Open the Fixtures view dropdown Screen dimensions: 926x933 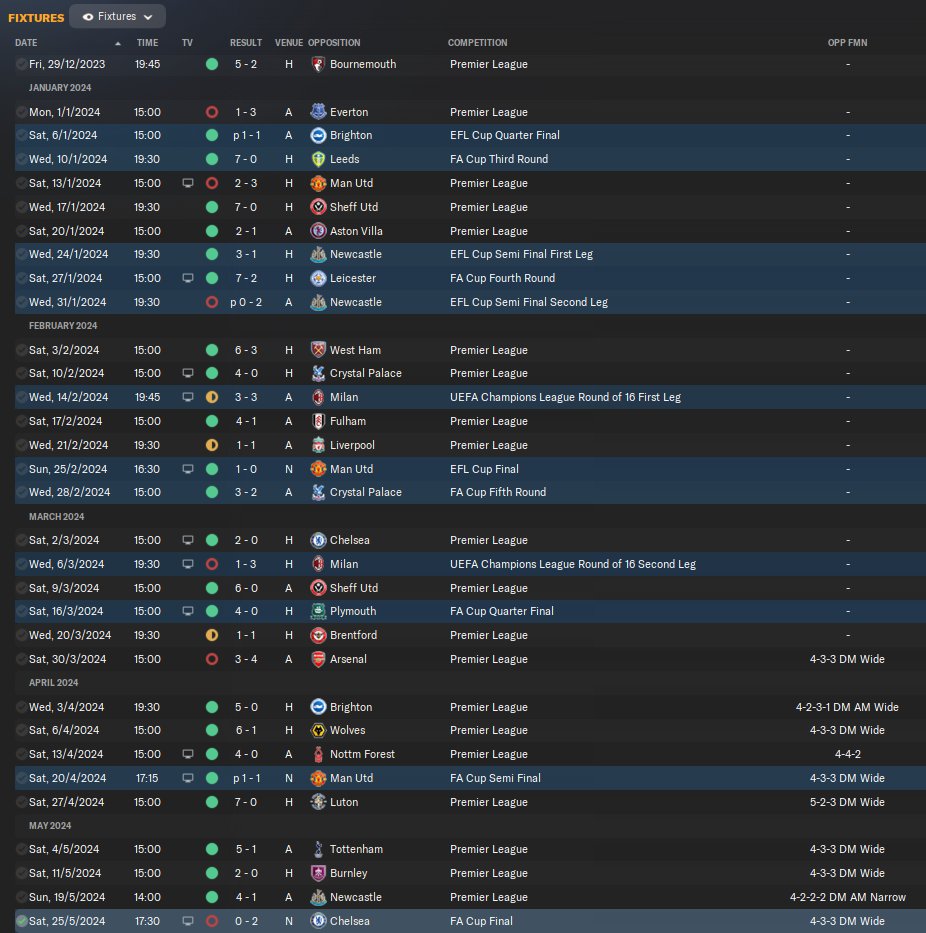tap(117, 17)
